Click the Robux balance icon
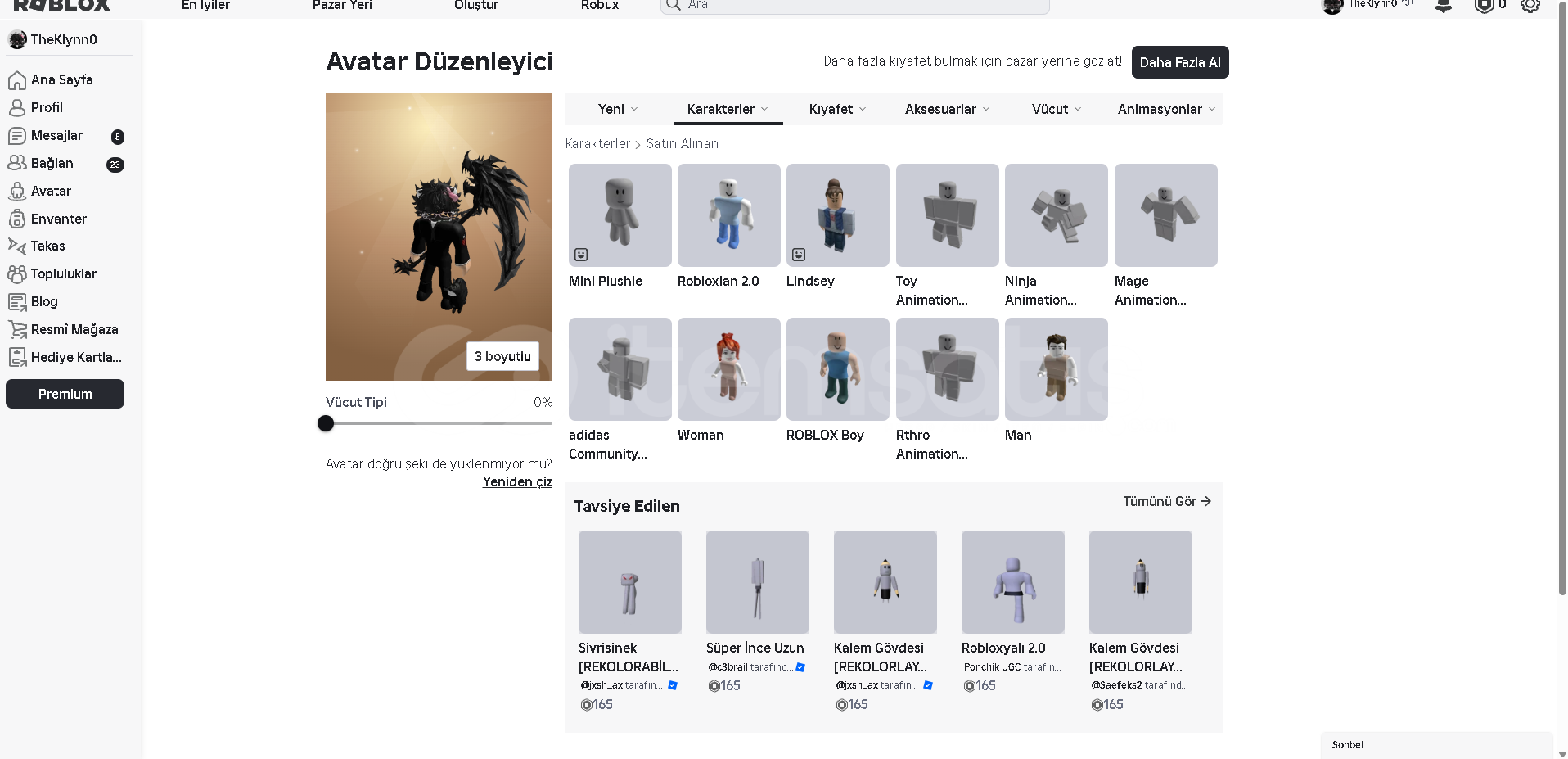 (1484, 6)
